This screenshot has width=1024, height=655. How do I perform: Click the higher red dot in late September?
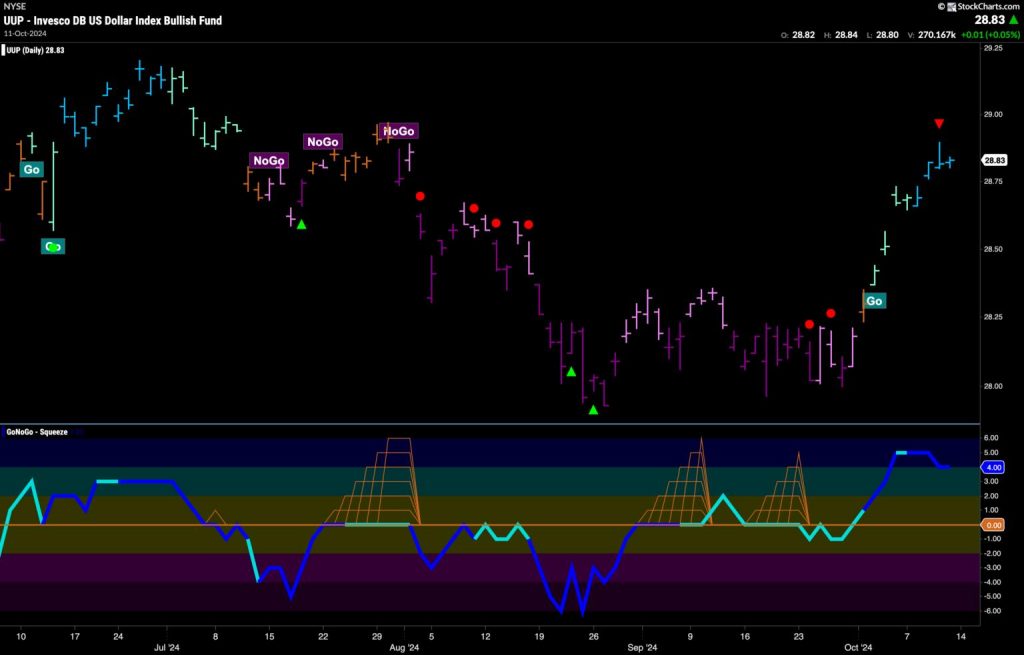pyautogui.click(x=831, y=313)
